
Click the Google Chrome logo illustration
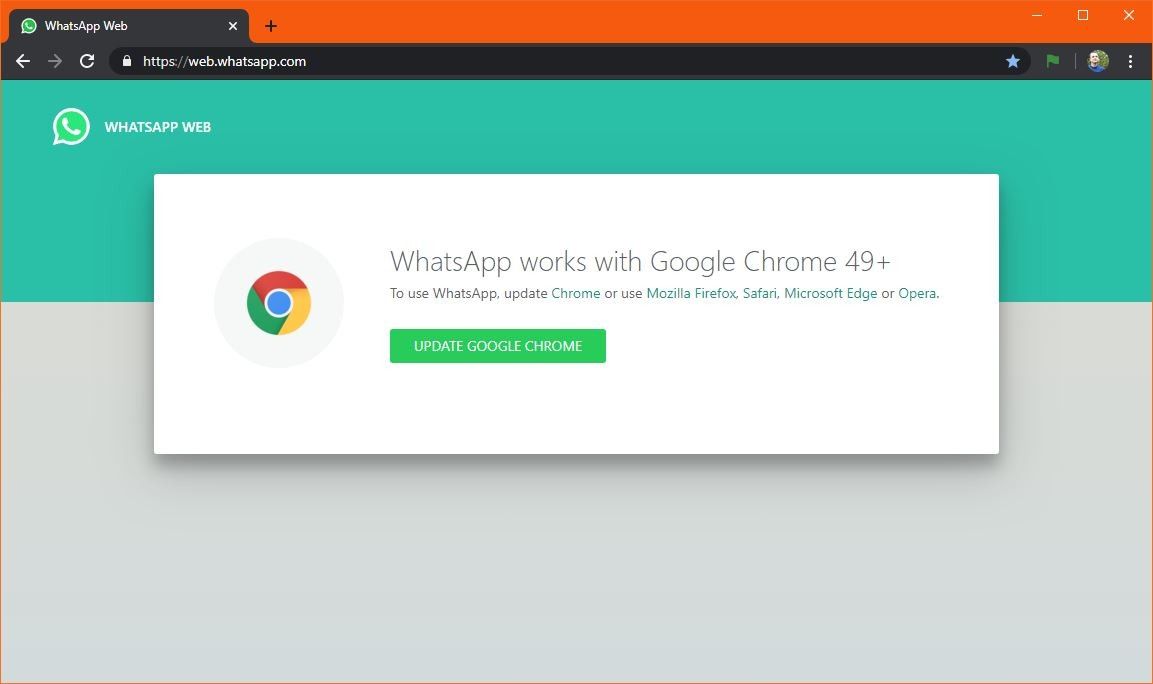click(x=278, y=302)
